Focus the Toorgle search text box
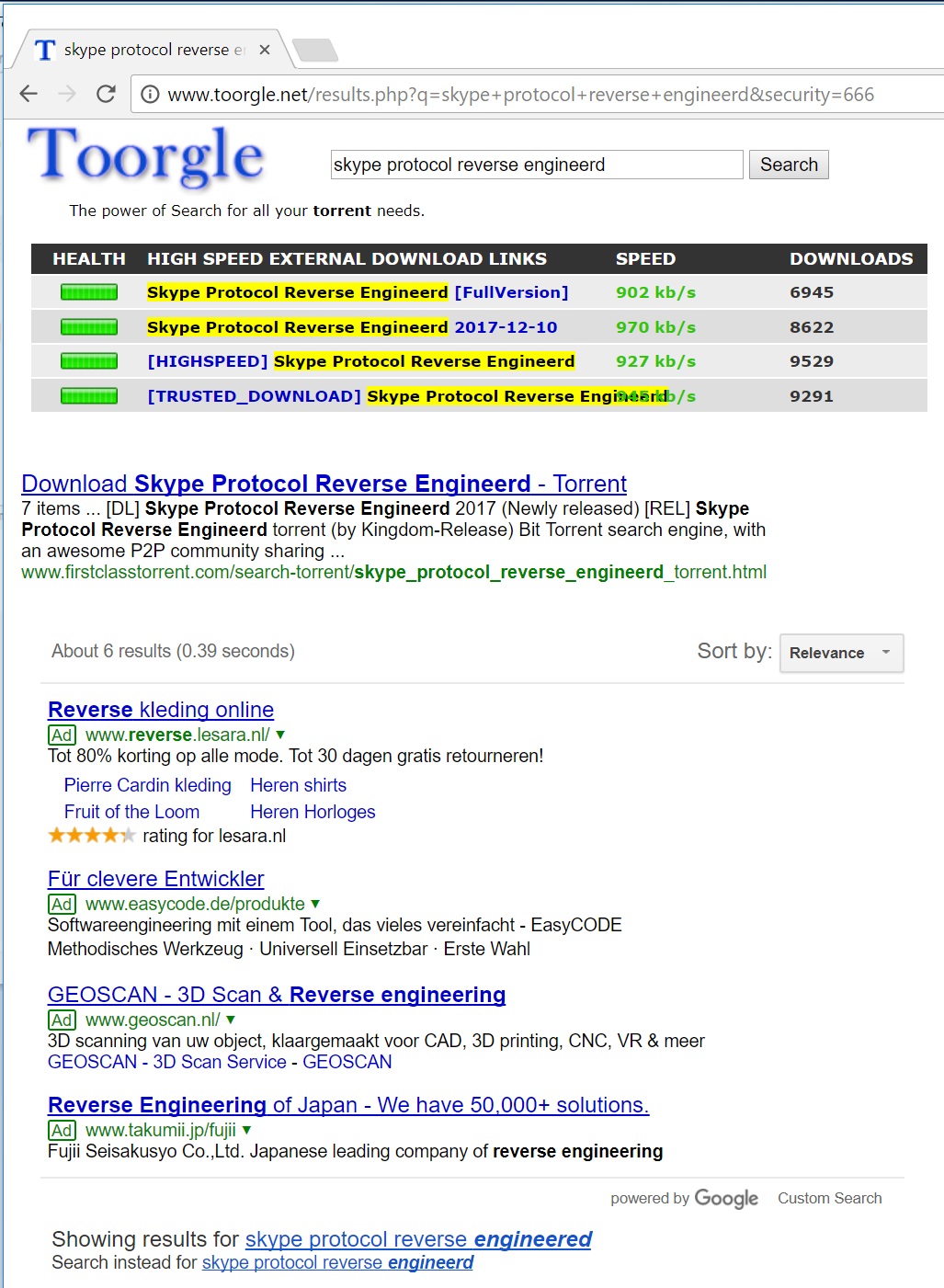944x1288 pixels. click(537, 165)
